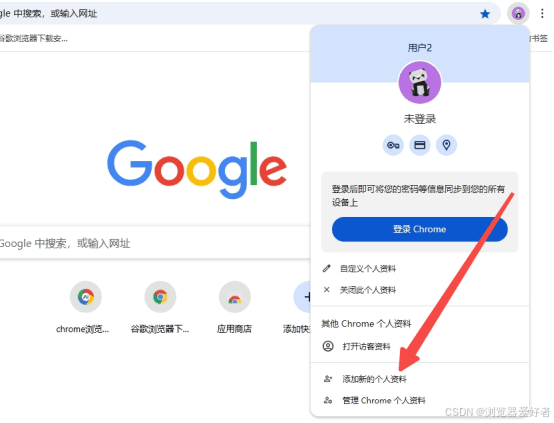Click the sync info text 登录后即可将您的密码
The width and height of the screenshot is (554, 423).
pyautogui.click(x=418, y=196)
